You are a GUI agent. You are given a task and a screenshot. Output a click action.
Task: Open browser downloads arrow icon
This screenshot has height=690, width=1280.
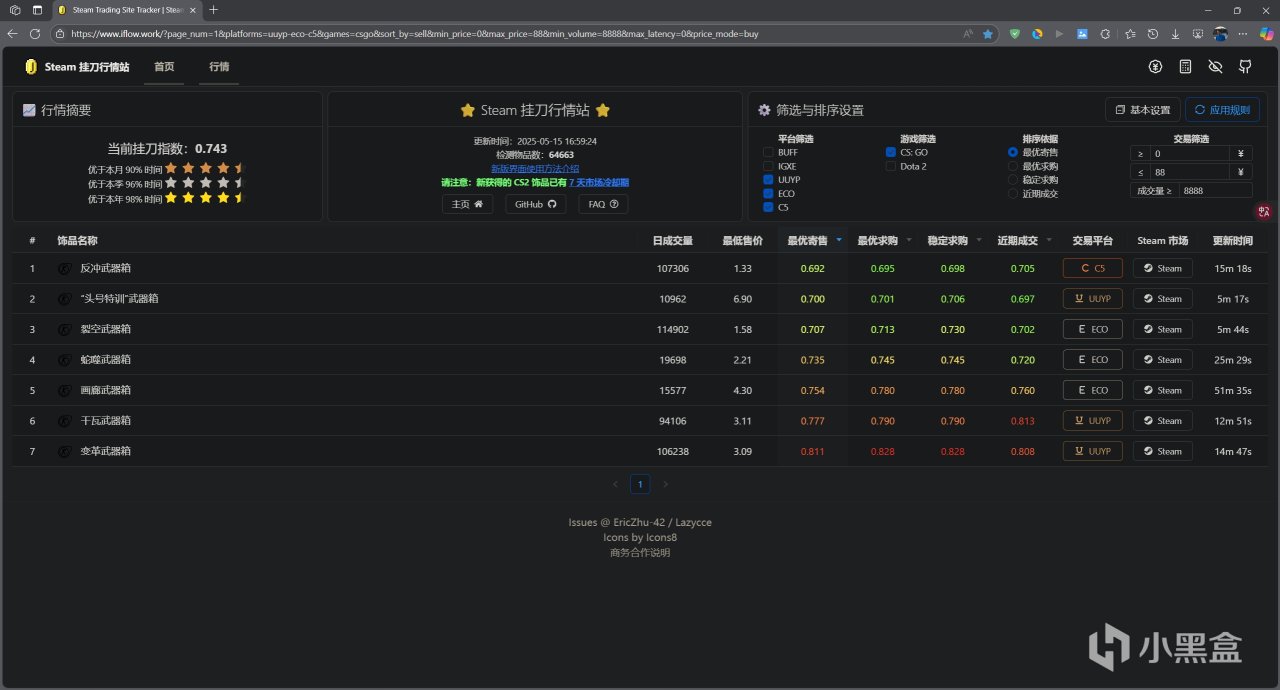coord(1176,33)
